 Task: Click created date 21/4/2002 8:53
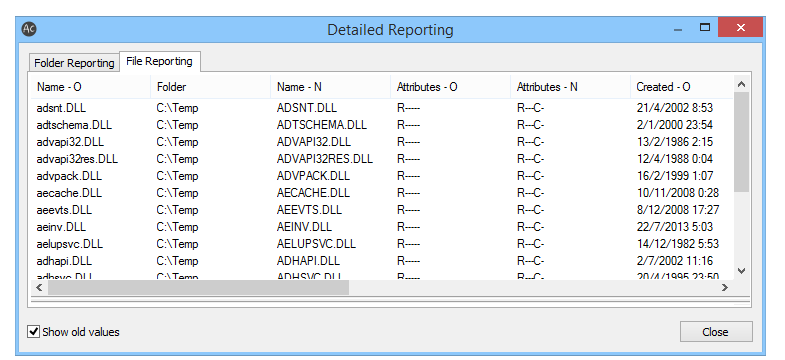click(x=674, y=108)
